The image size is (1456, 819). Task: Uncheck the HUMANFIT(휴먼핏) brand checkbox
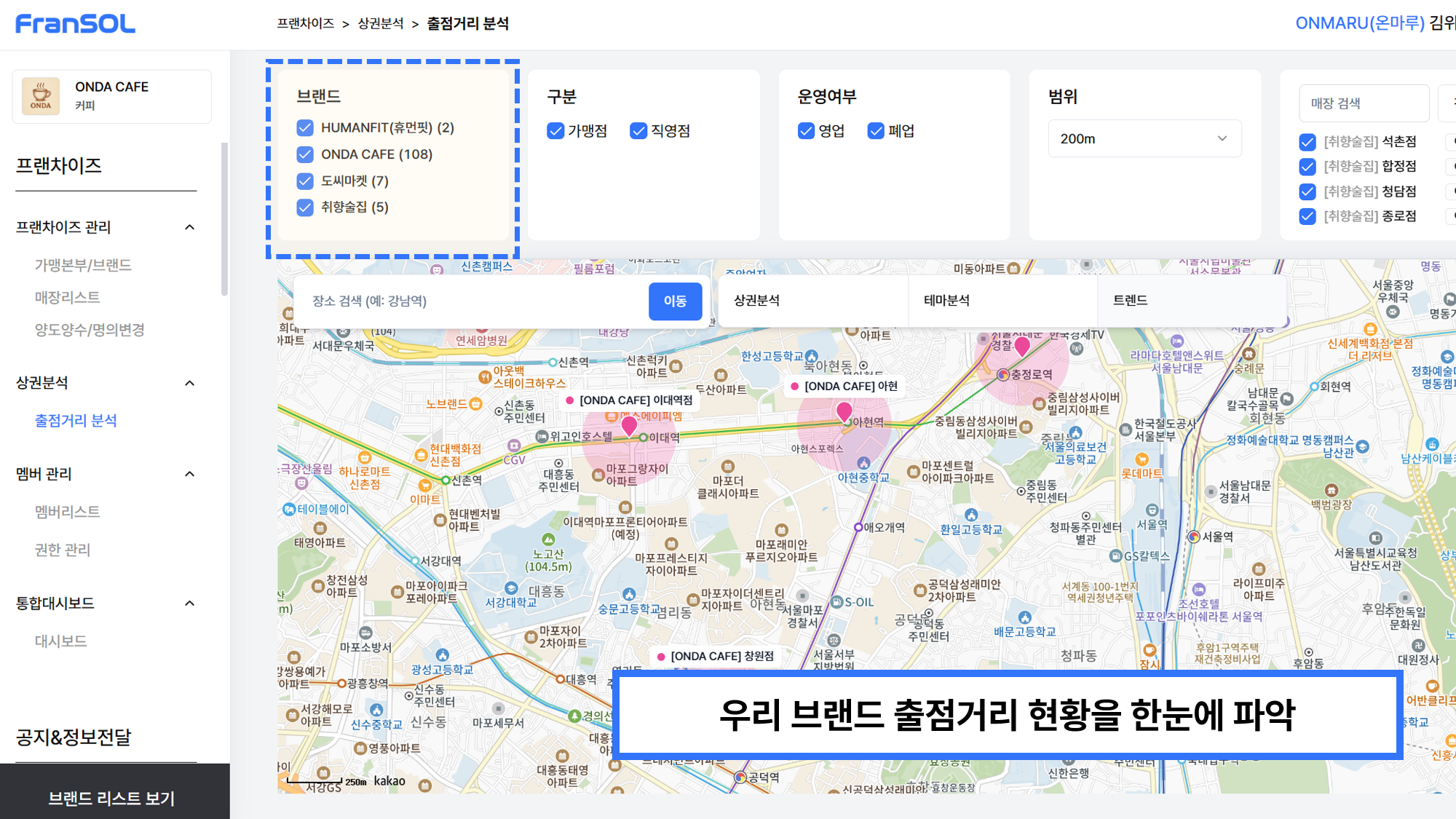[305, 128]
